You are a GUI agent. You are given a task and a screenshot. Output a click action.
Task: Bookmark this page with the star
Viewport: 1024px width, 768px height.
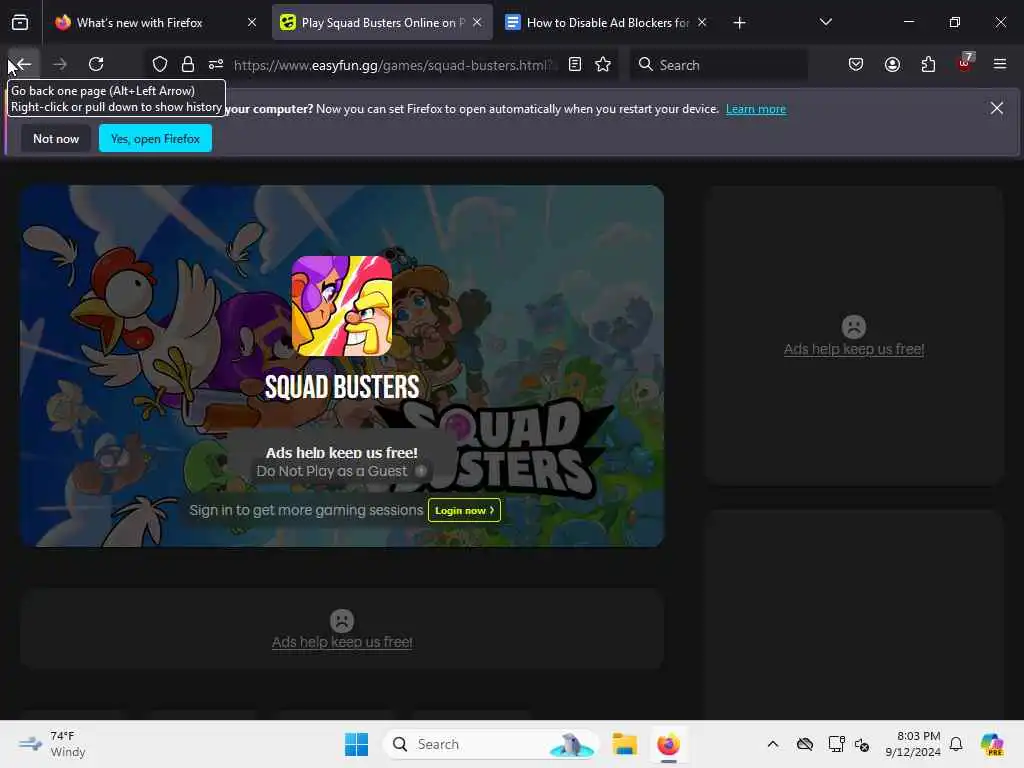coord(603,64)
